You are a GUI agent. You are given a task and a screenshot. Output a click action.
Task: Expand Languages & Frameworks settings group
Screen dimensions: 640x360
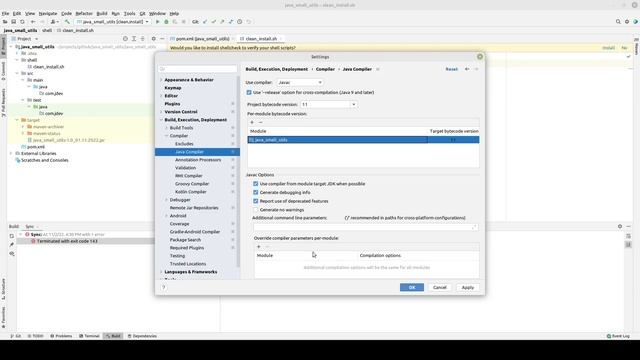[x=162, y=272]
